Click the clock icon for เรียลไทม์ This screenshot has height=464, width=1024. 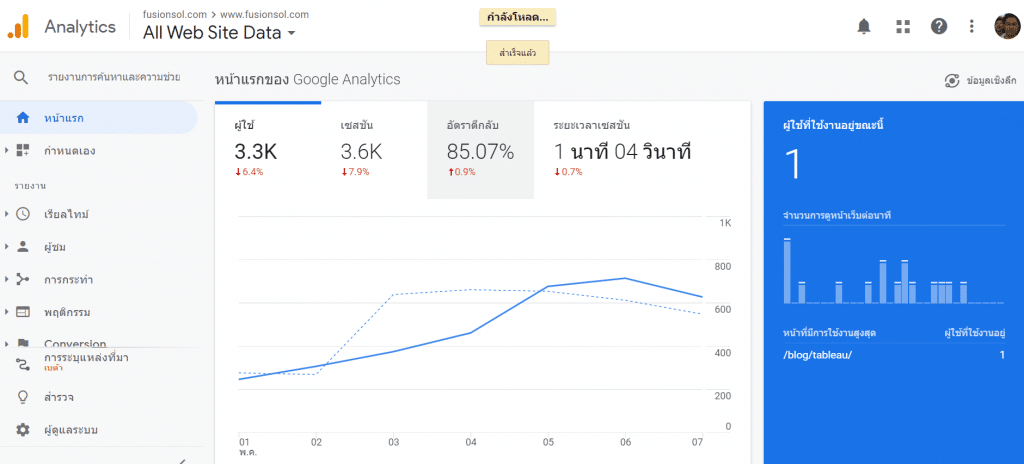click(23, 214)
